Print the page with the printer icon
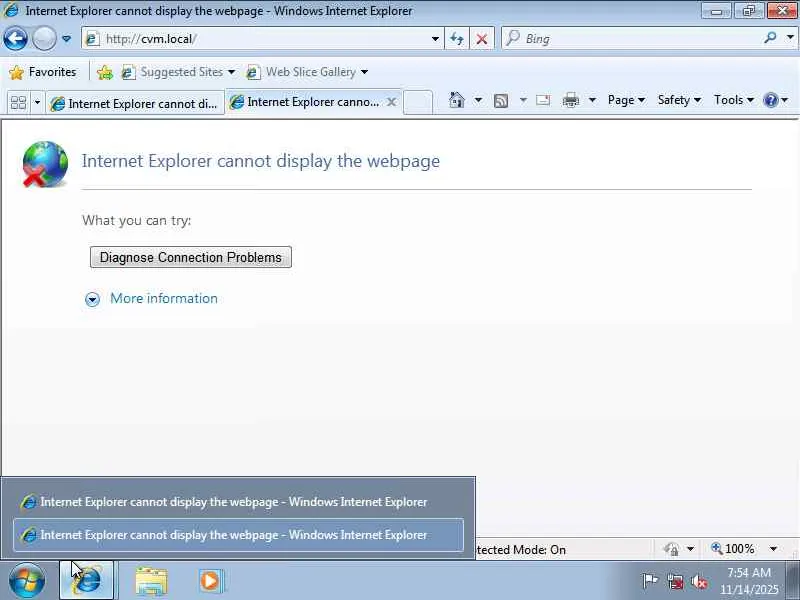 pos(570,100)
